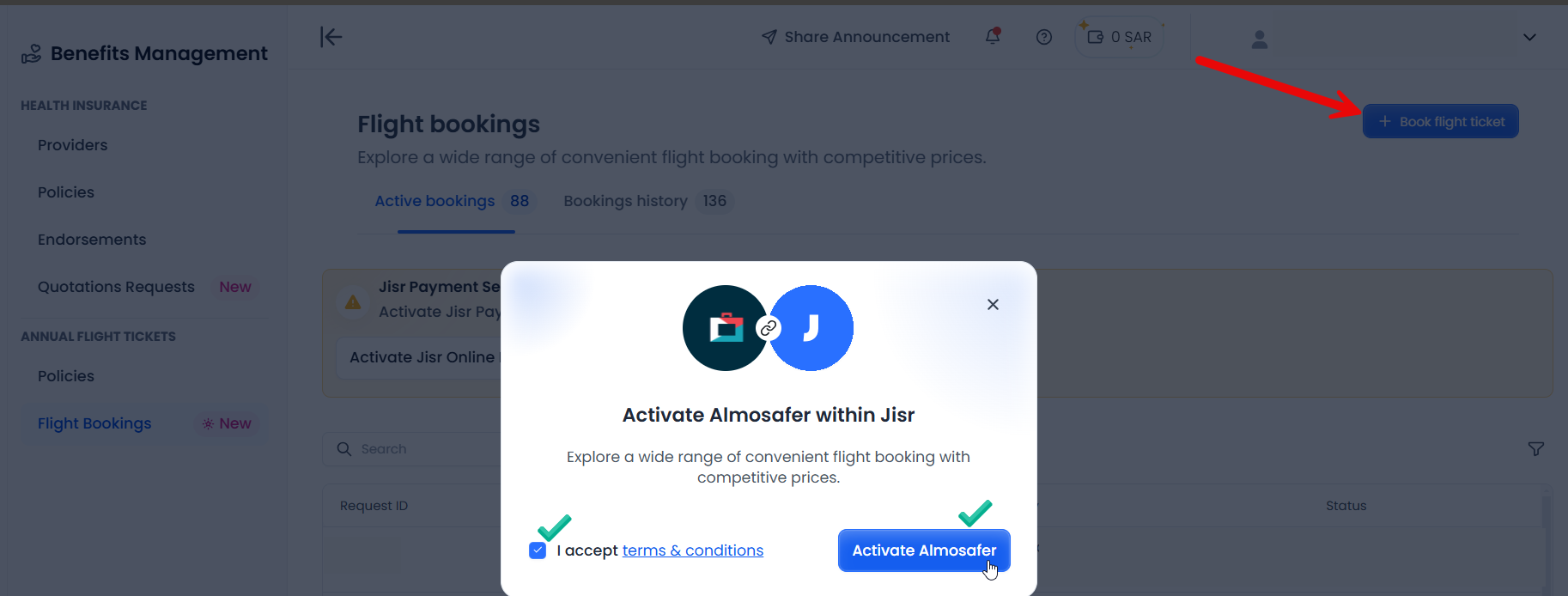Viewport: 1568px width, 596px height.
Task: Open the 0 SAR wallet balance
Action: point(1120,38)
